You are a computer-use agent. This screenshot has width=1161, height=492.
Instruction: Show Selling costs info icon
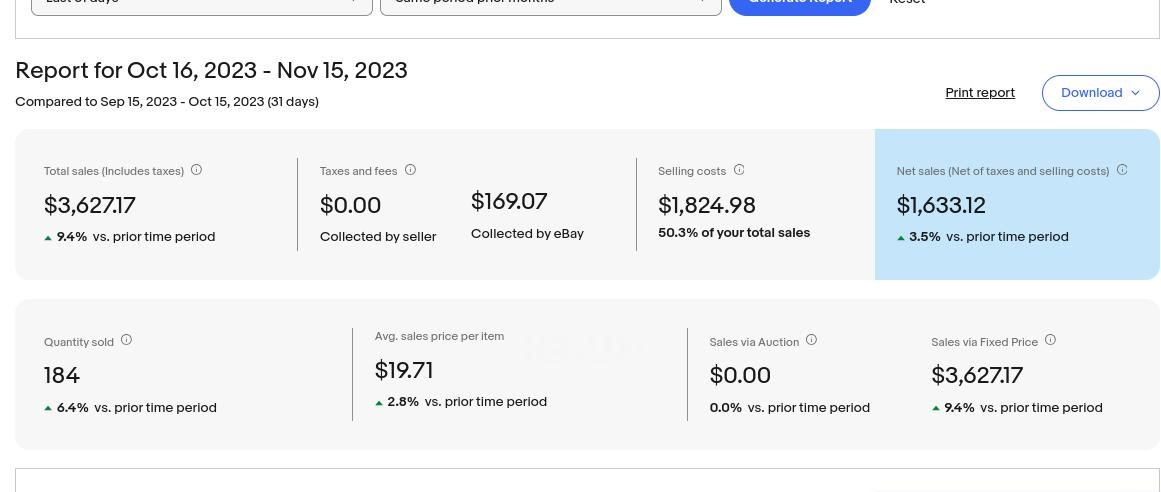[x=739, y=170]
